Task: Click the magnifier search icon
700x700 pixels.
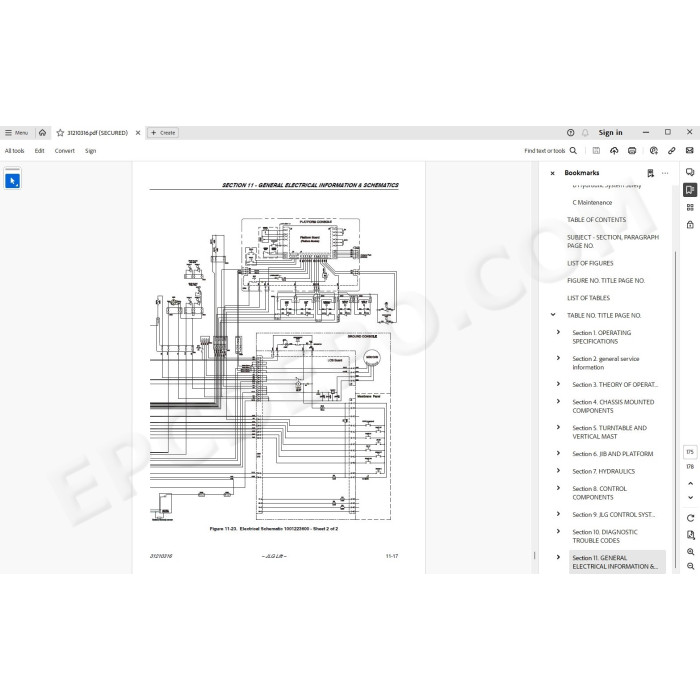Action: tap(573, 151)
